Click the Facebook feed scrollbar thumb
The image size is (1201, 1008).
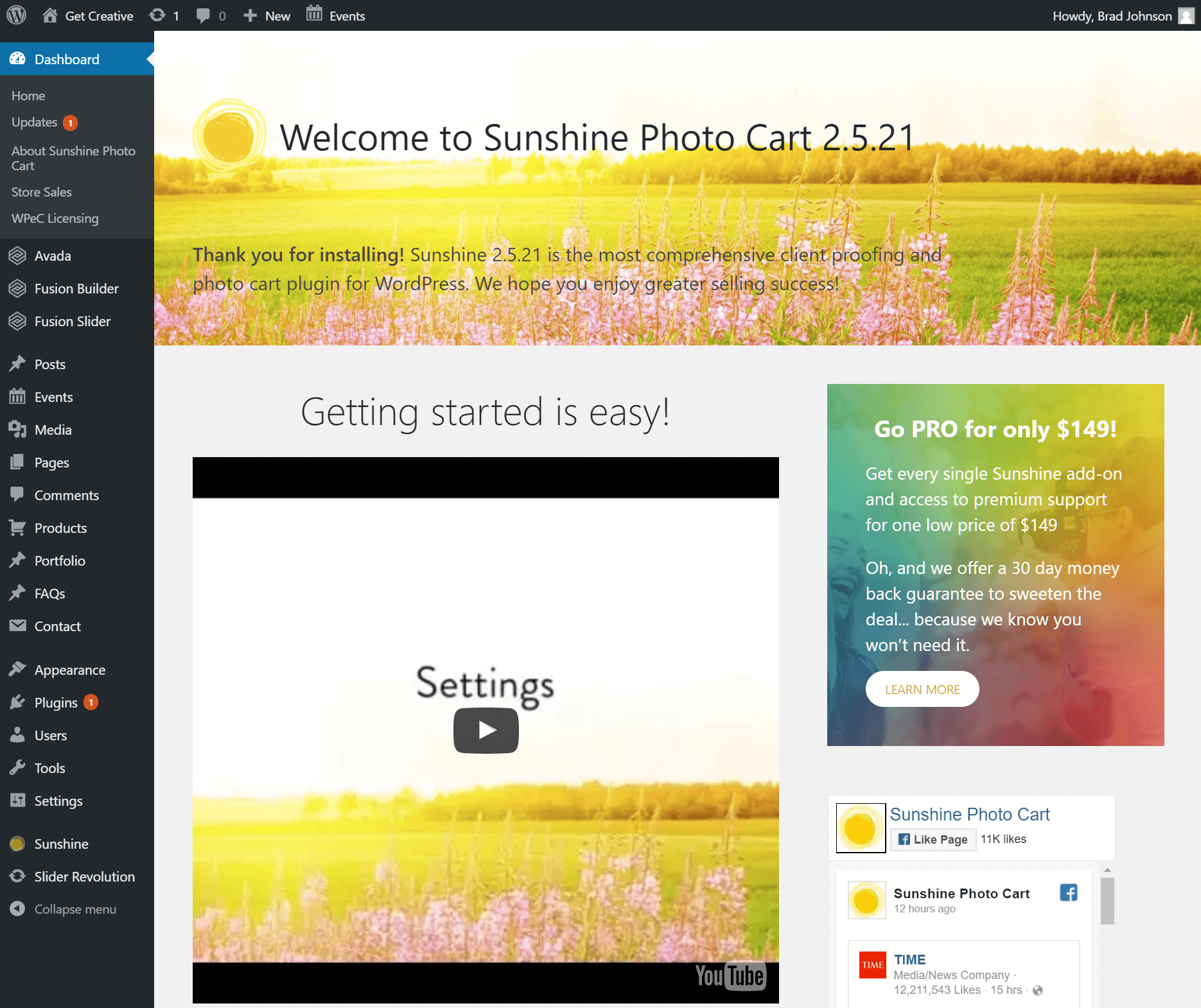coord(1107,901)
